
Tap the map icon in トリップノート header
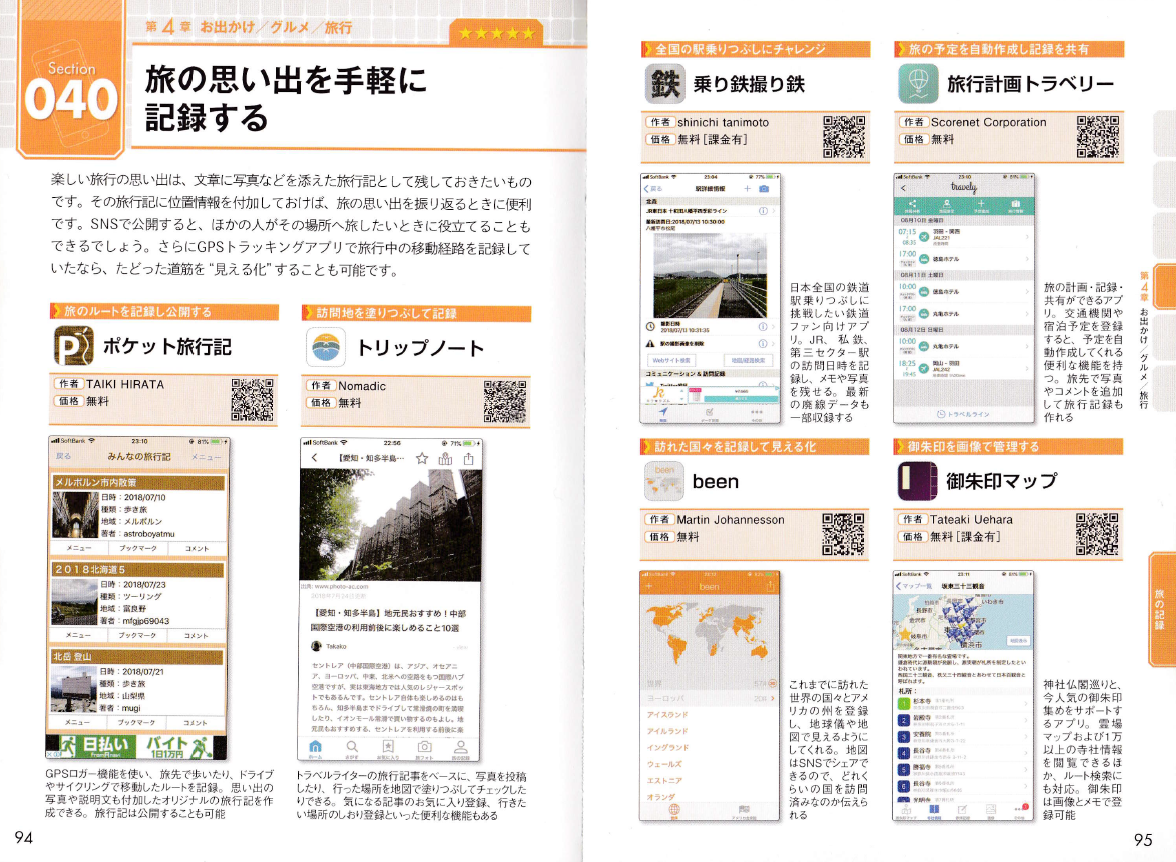tap(446, 458)
